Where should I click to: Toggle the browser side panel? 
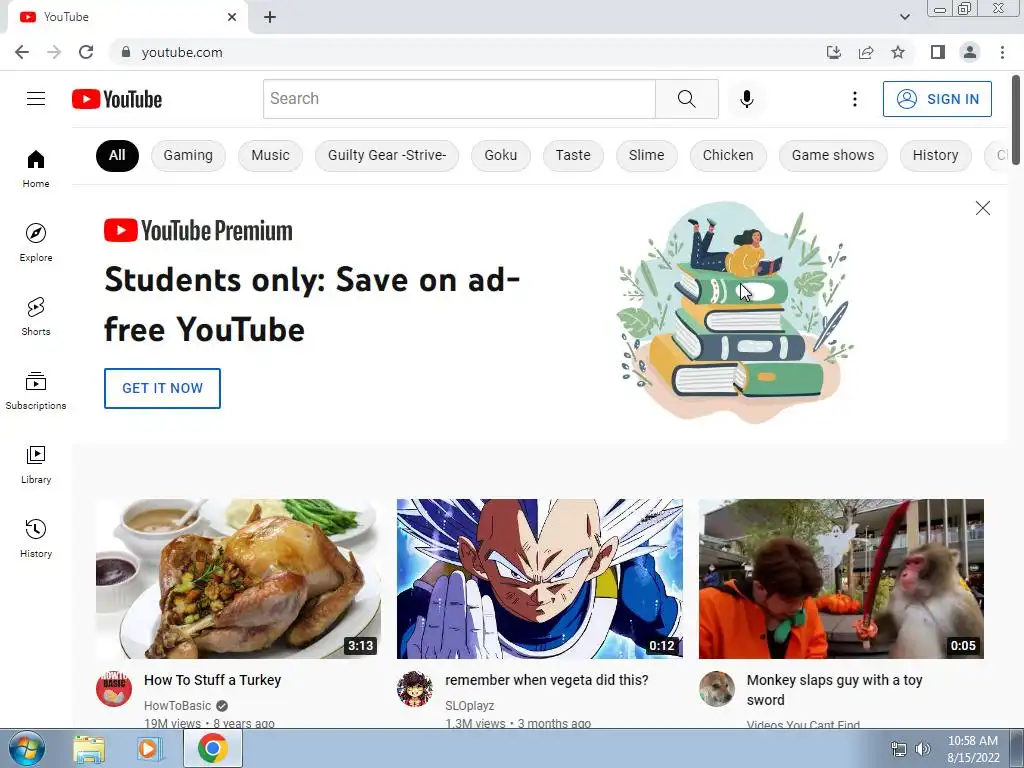[938, 52]
